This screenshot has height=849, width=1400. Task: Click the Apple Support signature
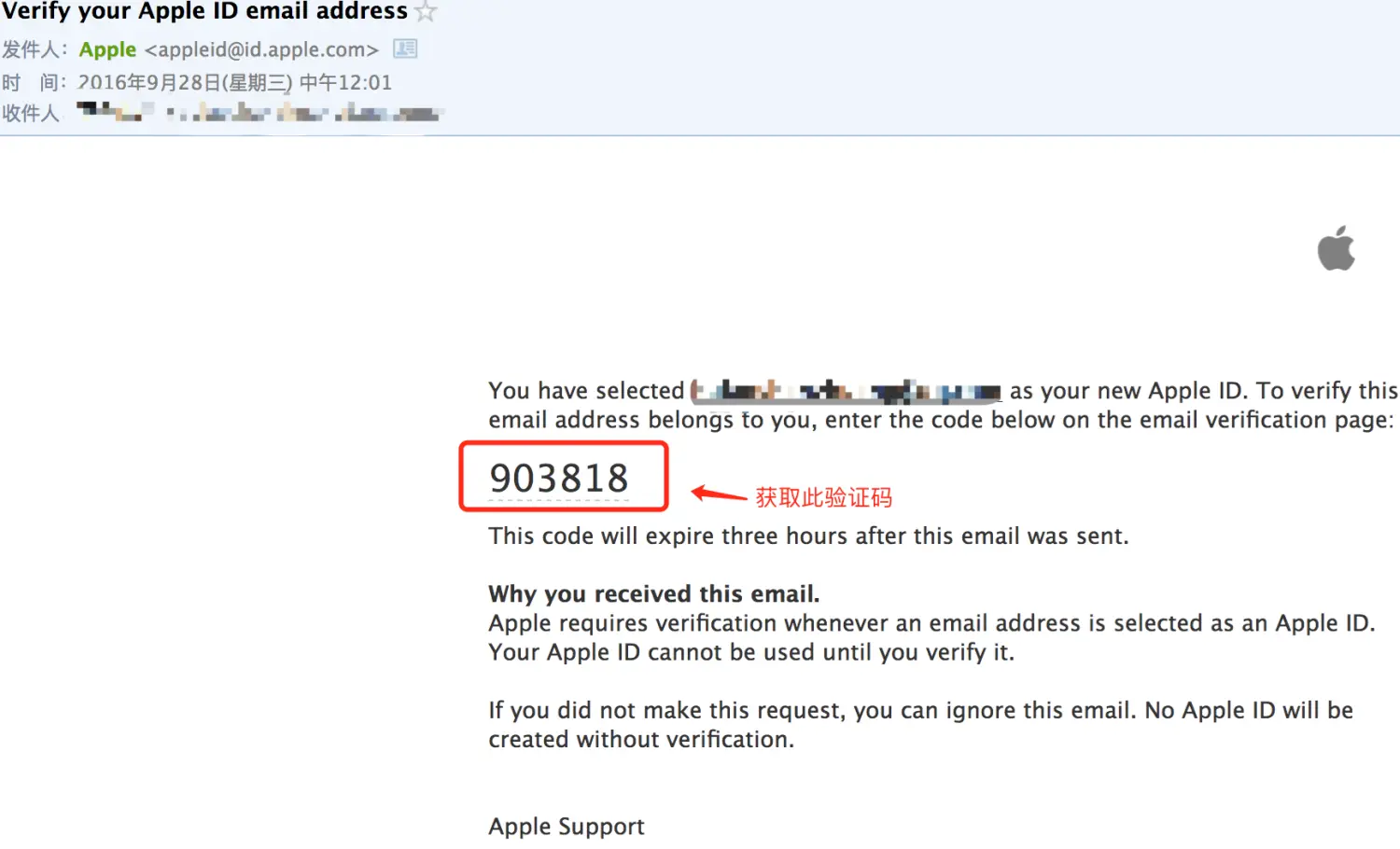point(567,827)
